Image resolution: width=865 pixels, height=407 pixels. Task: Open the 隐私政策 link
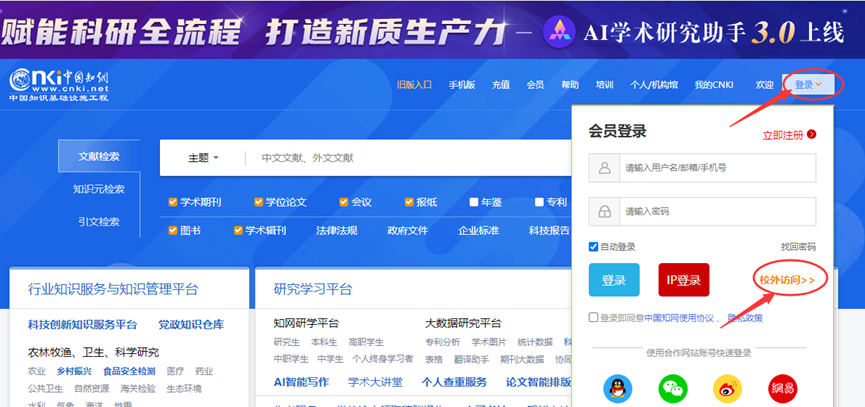[x=745, y=318]
